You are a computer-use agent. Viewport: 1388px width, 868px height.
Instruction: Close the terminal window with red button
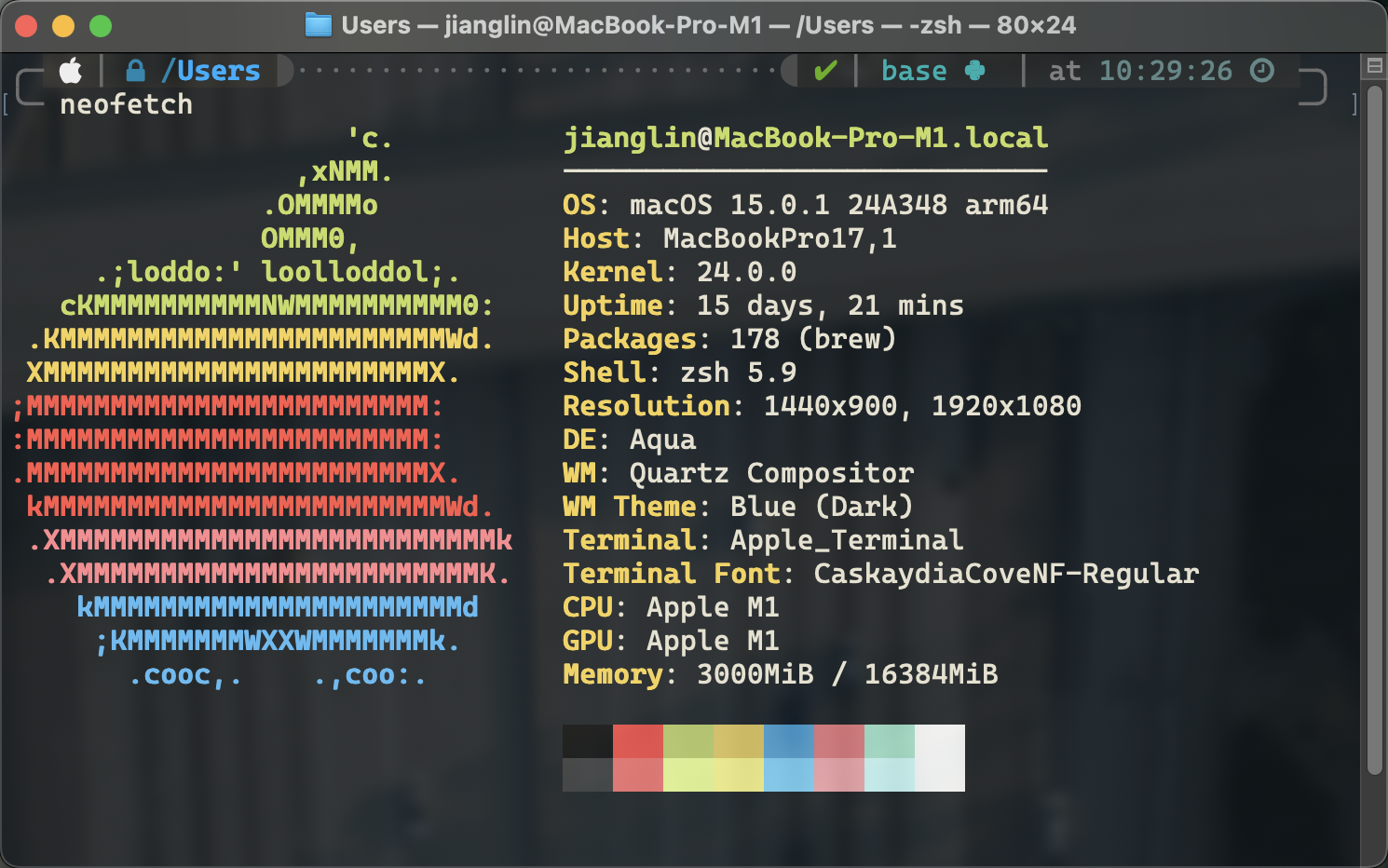[26, 26]
